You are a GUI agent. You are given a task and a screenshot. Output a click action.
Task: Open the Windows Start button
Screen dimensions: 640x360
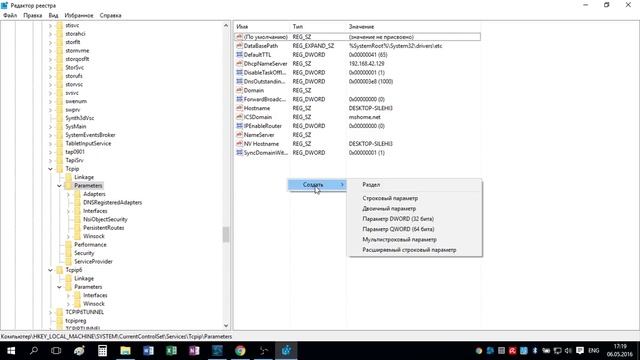(11, 351)
